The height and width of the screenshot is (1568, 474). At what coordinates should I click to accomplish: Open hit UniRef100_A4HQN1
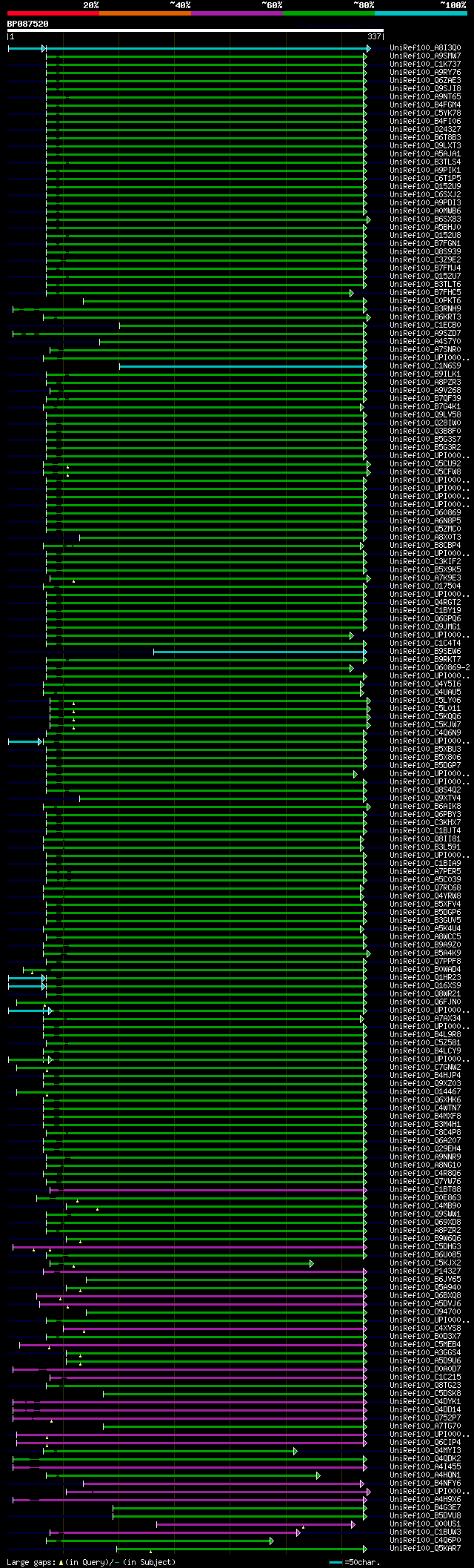pos(425,1475)
